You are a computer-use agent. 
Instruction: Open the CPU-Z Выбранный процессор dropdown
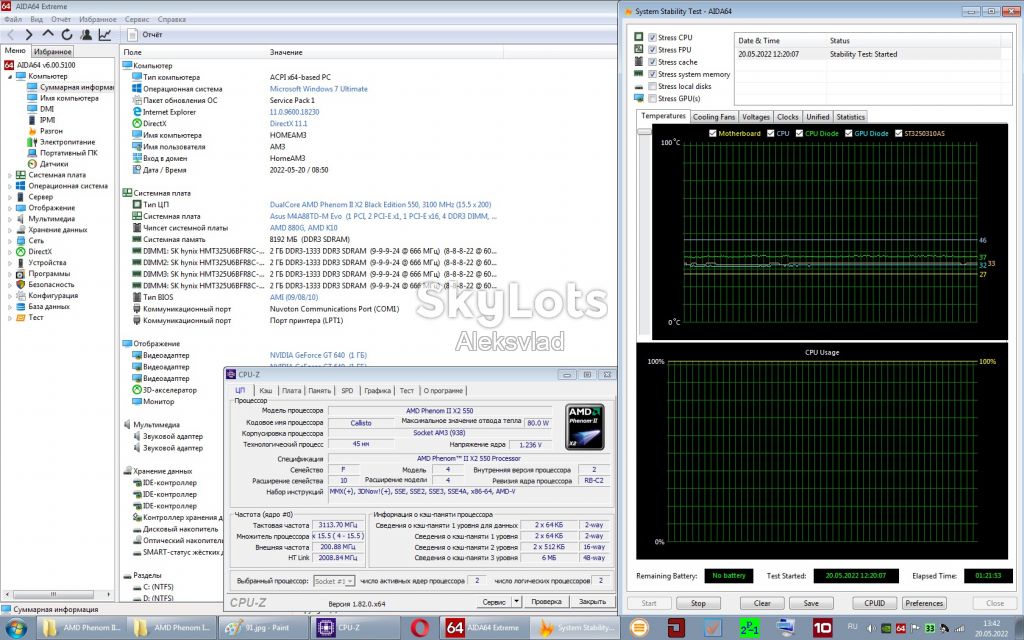(x=334, y=581)
